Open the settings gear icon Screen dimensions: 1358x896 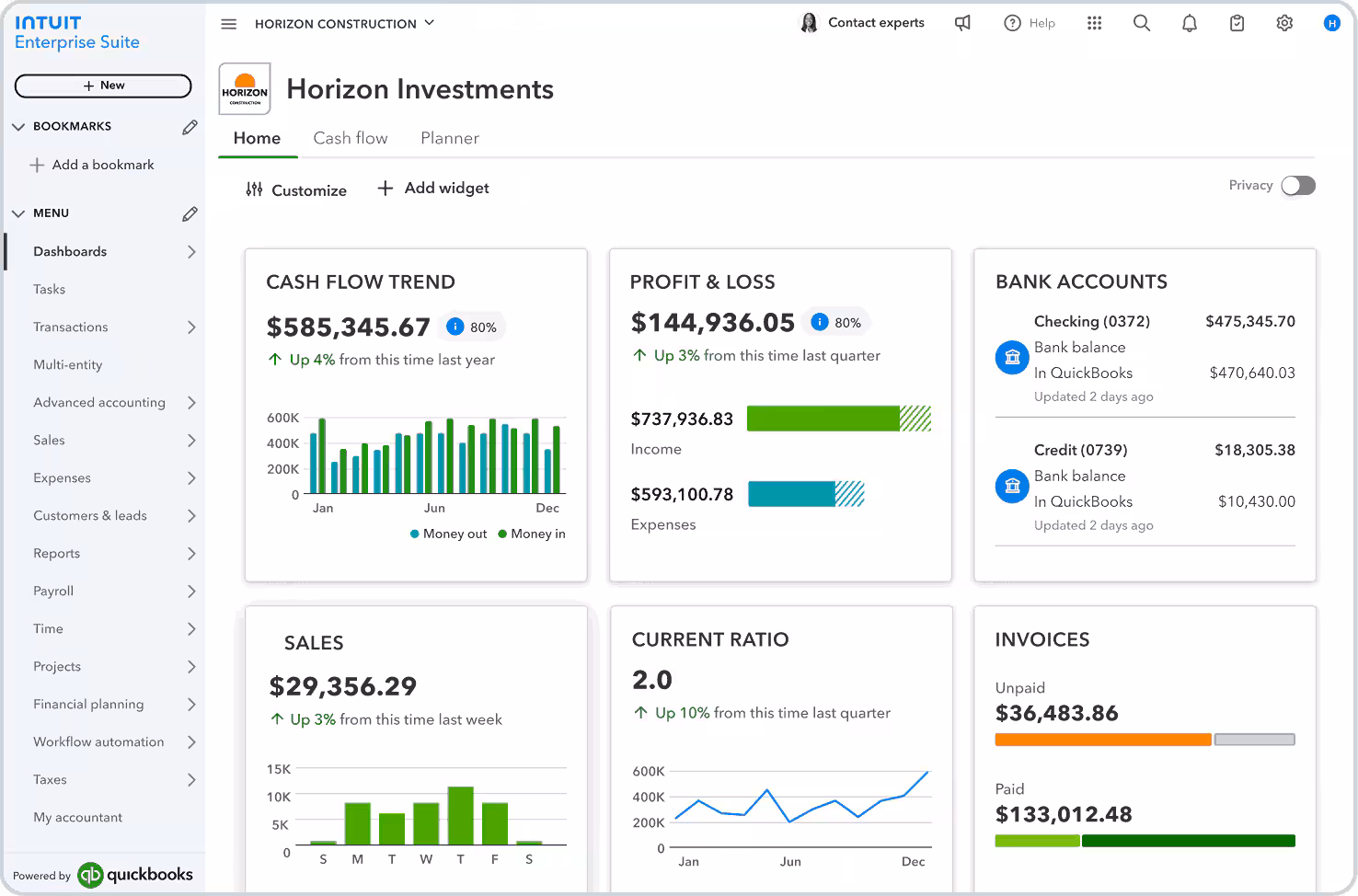click(x=1284, y=24)
